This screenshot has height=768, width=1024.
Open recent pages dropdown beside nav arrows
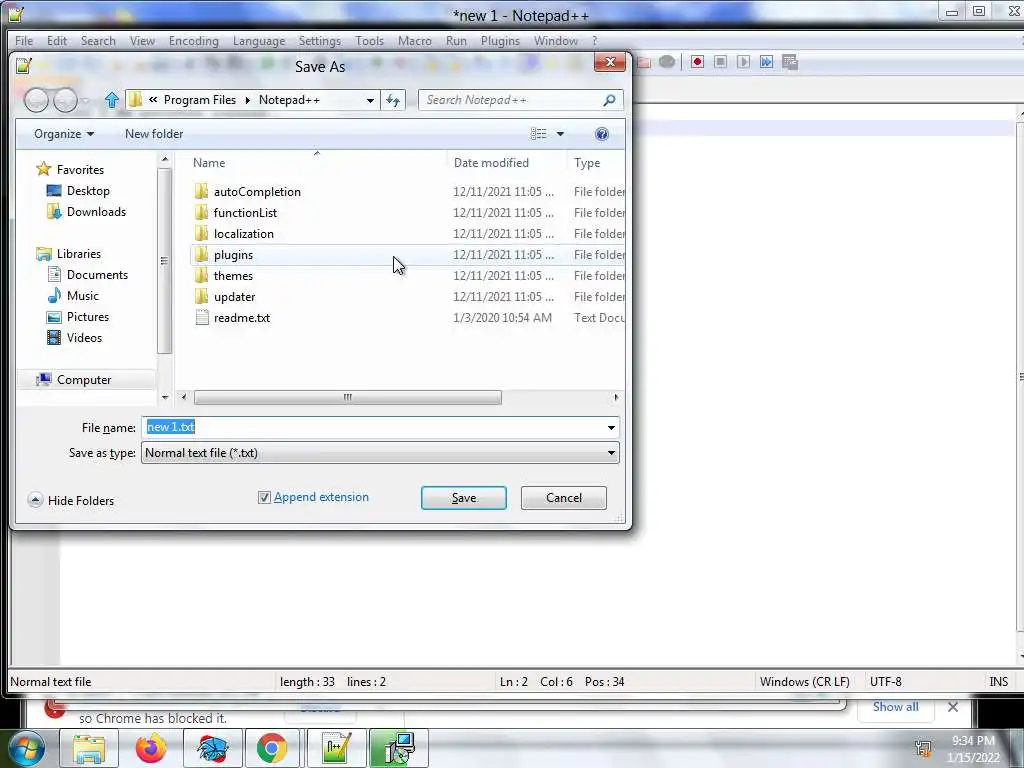pos(86,101)
